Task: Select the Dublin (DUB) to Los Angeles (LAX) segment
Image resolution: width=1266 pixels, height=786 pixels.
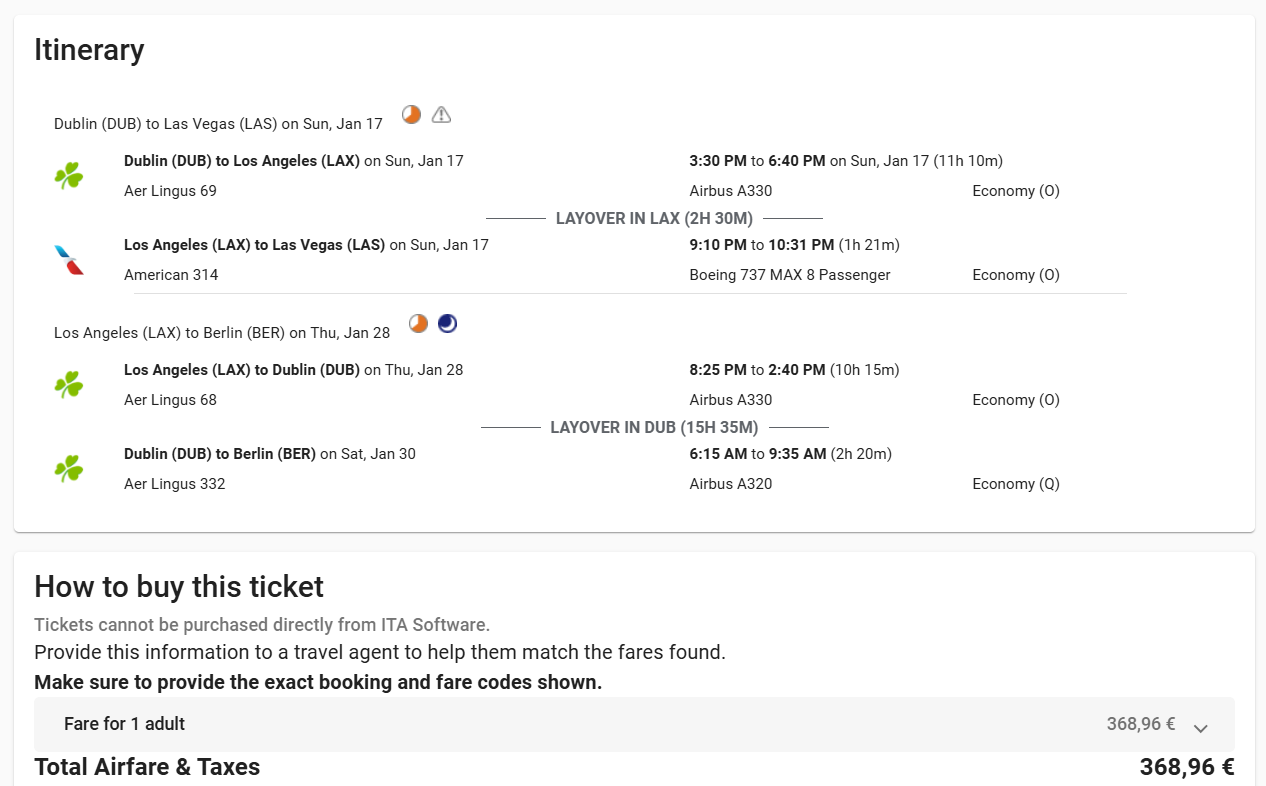Action: point(242,160)
